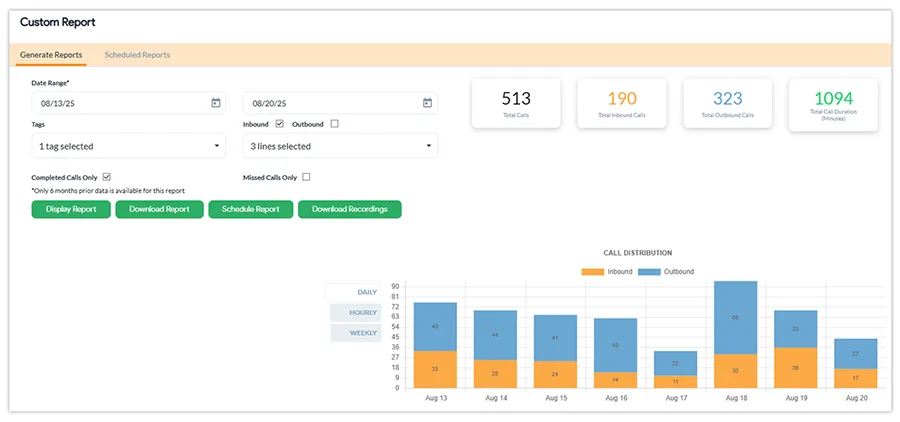Click the Aug 13 outbound bar segment
This screenshot has height=422, width=900.
tap(435, 327)
